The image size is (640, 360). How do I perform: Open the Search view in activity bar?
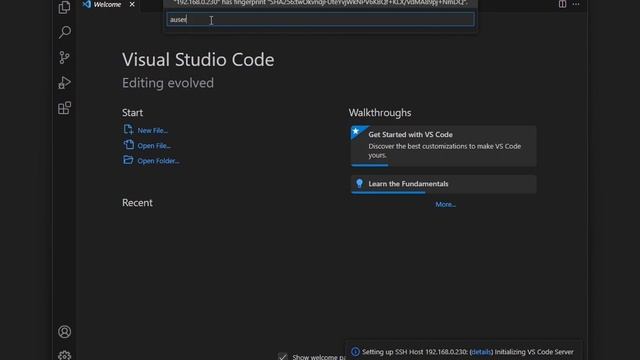pyautogui.click(x=64, y=32)
